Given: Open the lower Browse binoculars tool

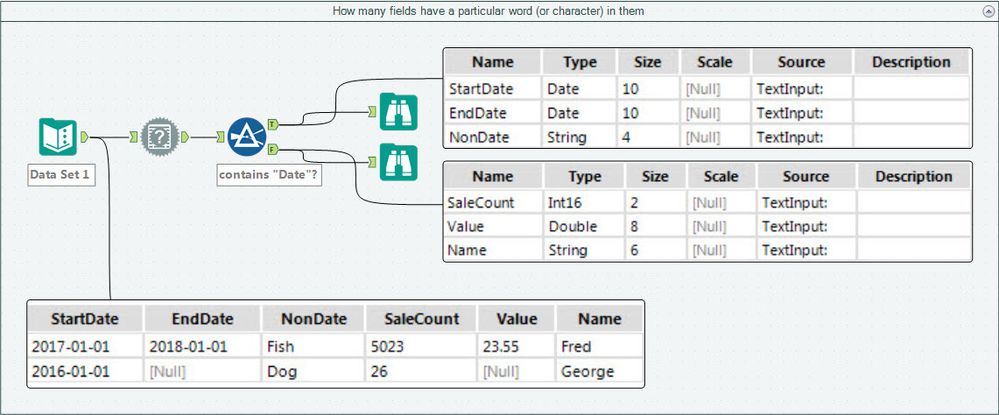Looking at the screenshot, I should (x=398, y=163).
